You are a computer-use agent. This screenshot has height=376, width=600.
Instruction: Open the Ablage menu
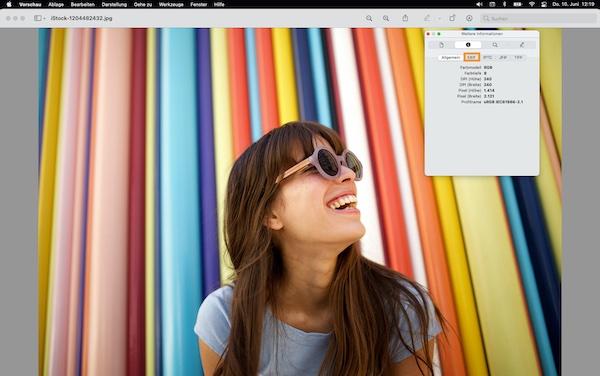coord(56,5)
